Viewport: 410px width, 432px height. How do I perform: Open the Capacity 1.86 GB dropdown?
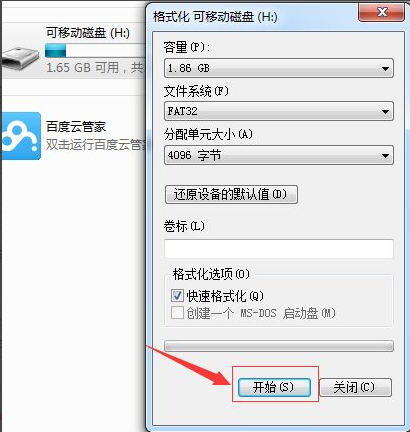coord(279,68)
